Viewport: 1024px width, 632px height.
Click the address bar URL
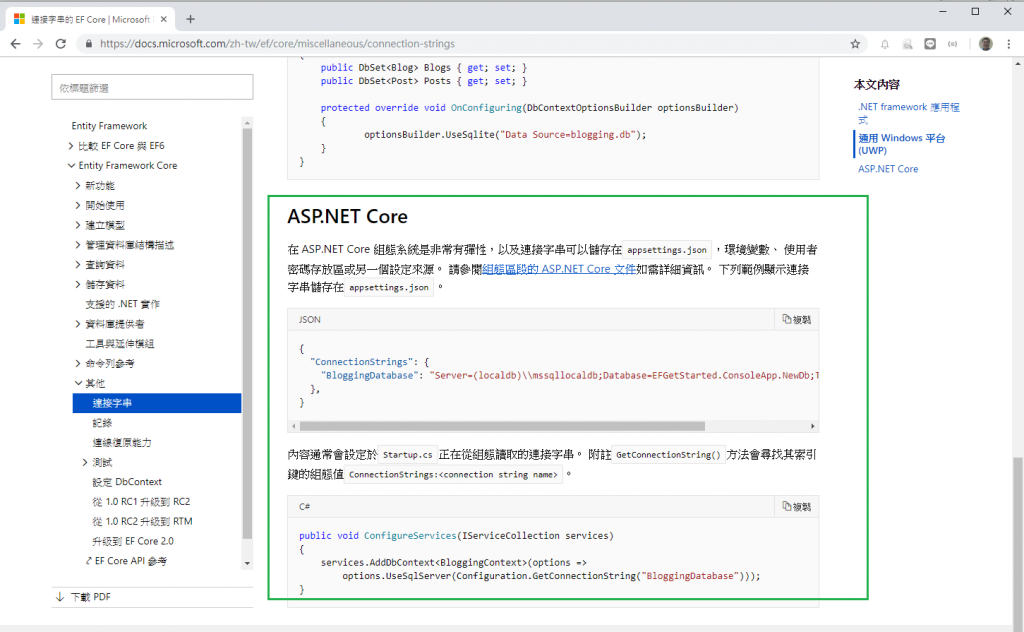[x=278, y=44]
